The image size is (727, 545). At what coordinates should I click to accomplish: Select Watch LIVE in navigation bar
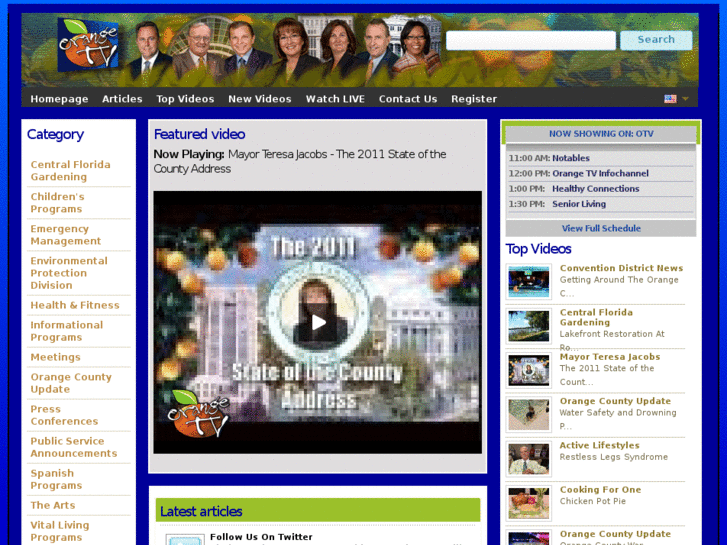335,99
